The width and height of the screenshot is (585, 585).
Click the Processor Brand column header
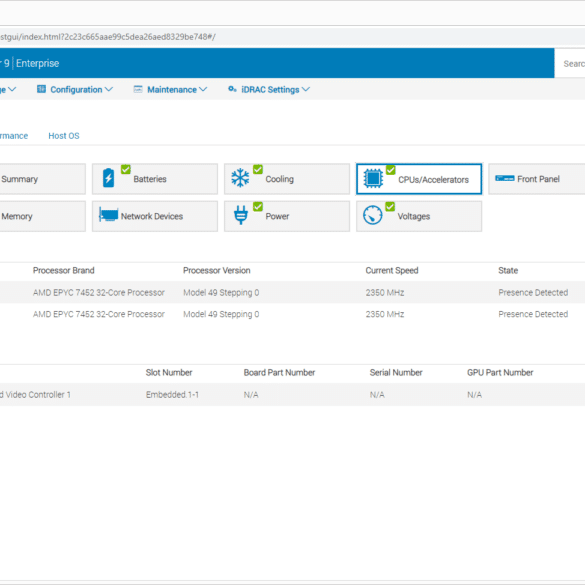[63, 270]
